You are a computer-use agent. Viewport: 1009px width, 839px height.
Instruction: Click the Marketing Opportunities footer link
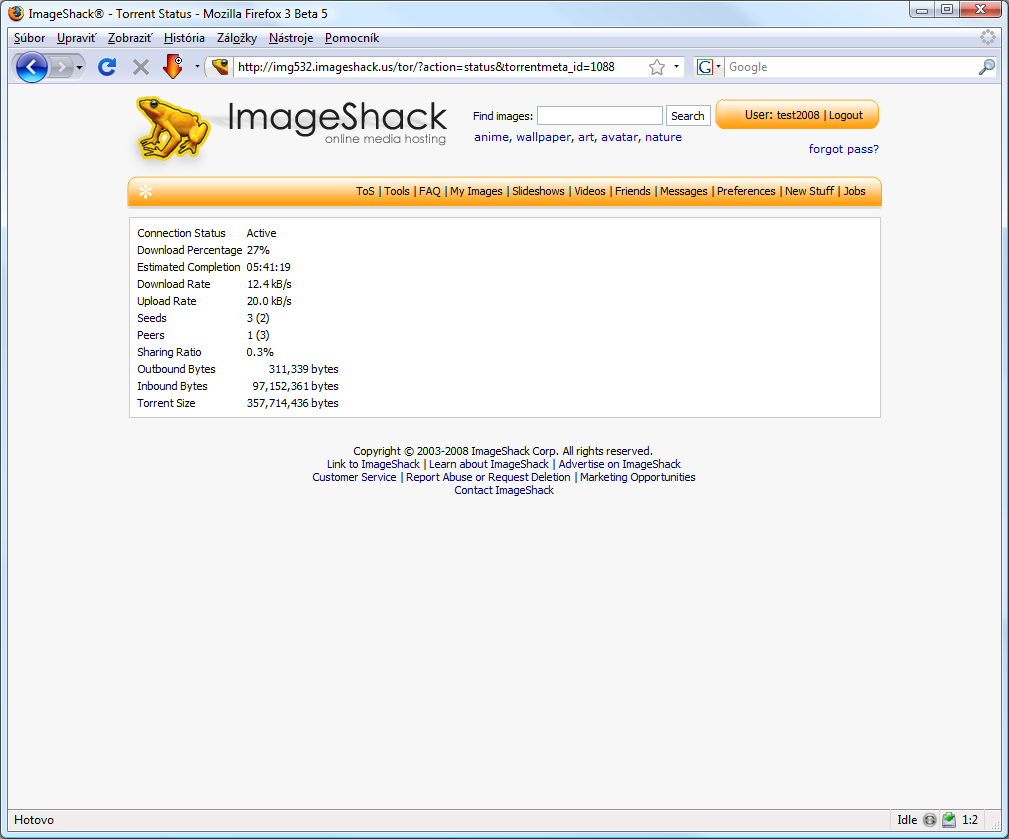[638, 477]
